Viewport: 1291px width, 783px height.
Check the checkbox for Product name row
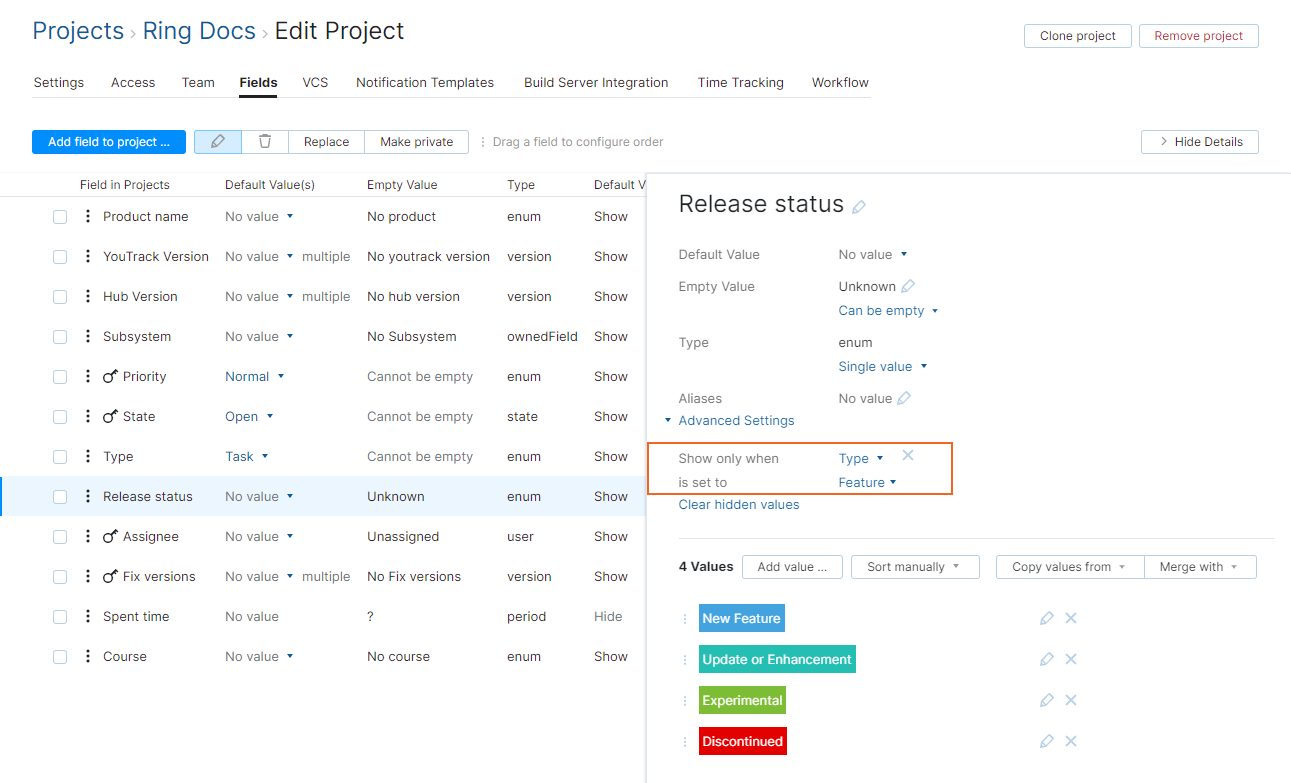59,216
